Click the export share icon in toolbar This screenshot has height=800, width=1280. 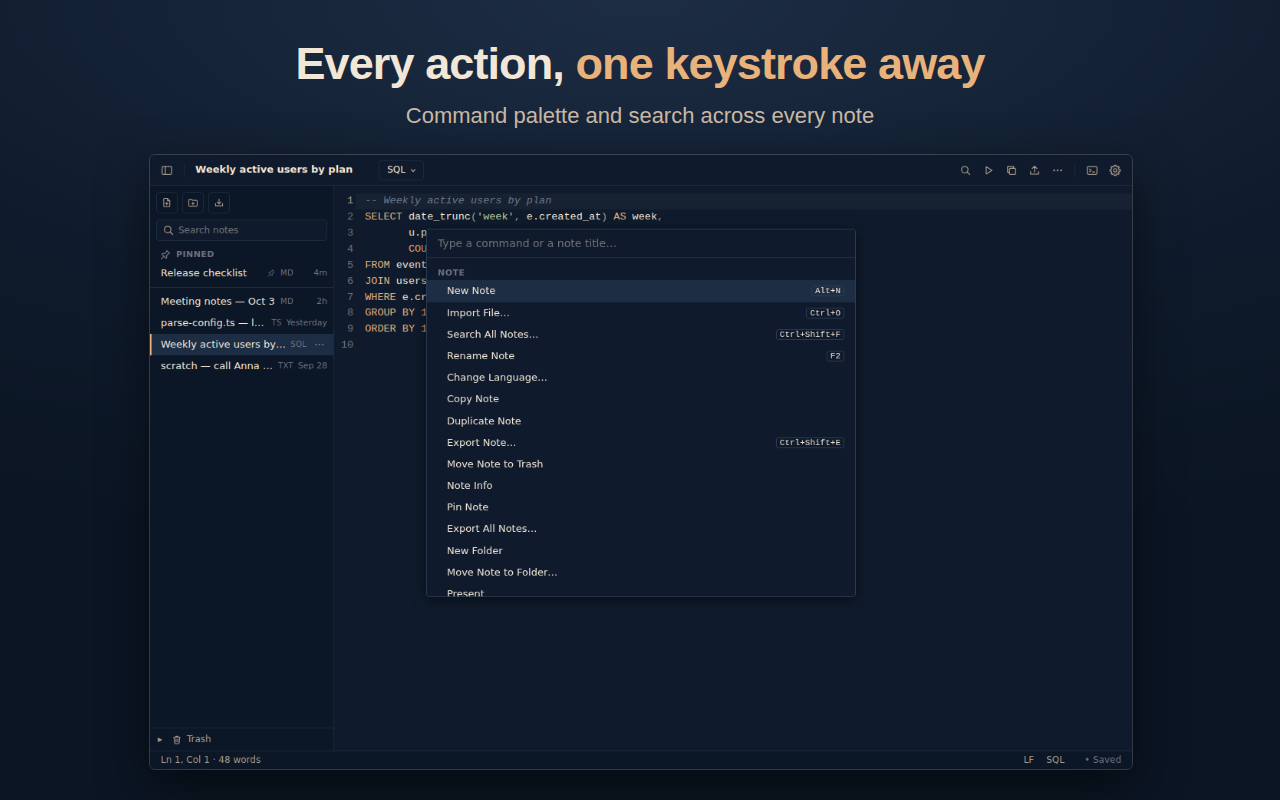1035,170
